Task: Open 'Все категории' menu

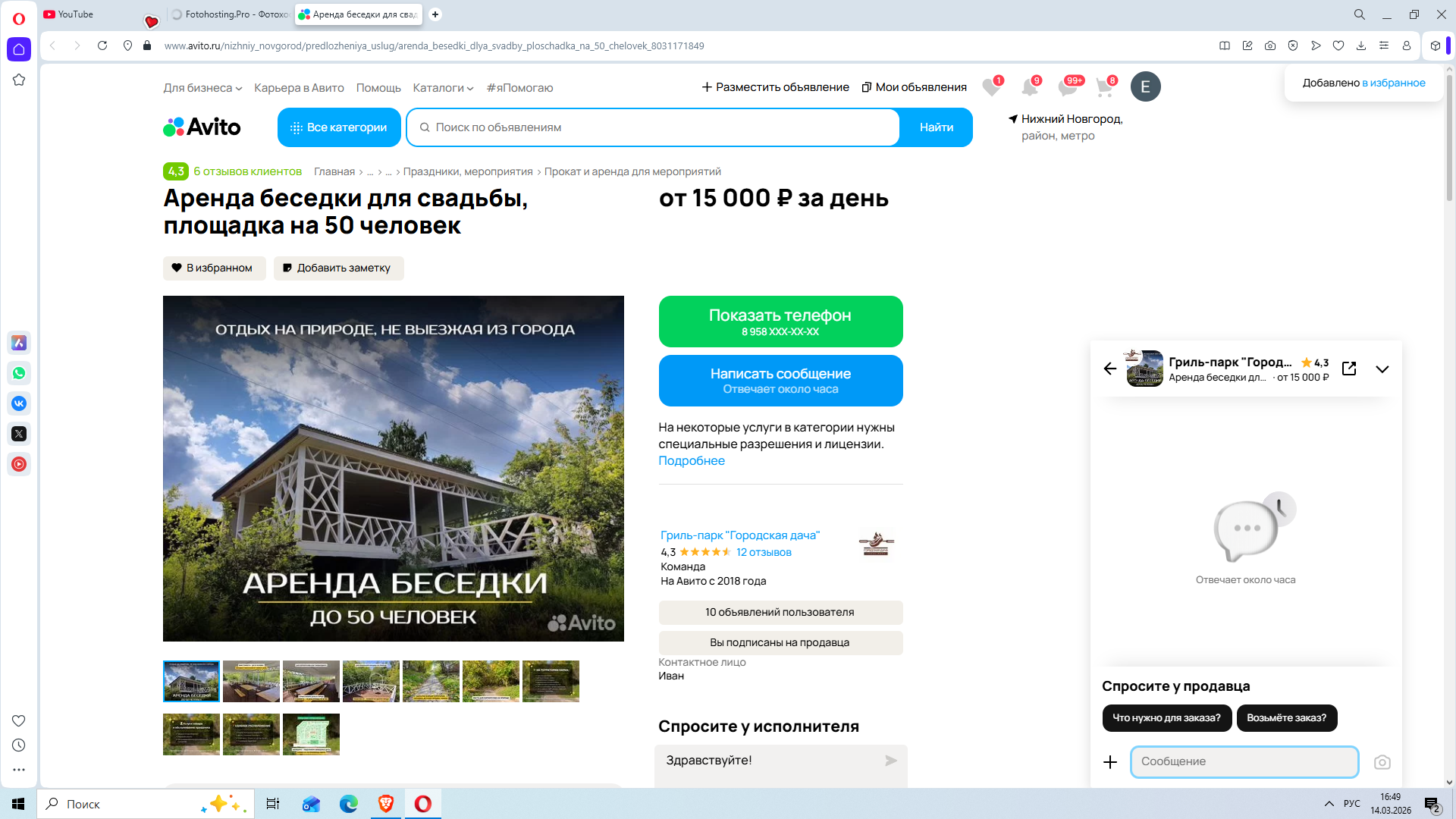Action: point(339,127)
